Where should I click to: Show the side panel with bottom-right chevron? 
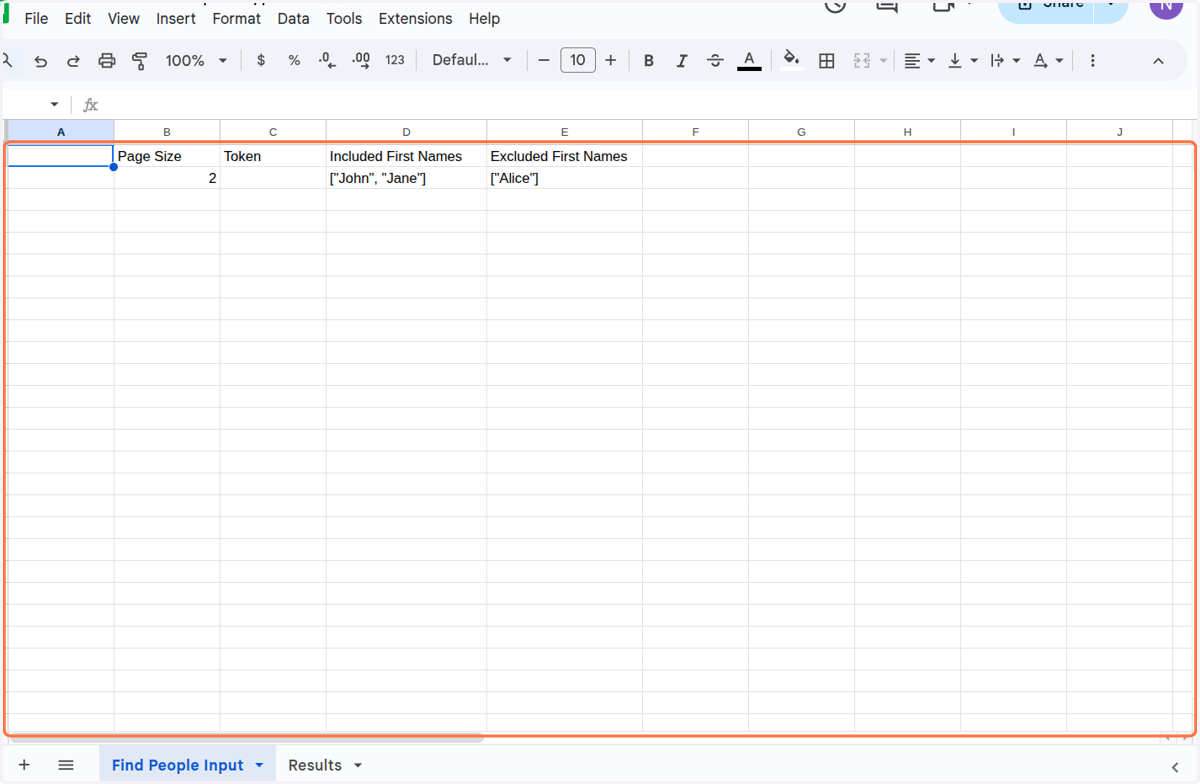pos(1175,767)
